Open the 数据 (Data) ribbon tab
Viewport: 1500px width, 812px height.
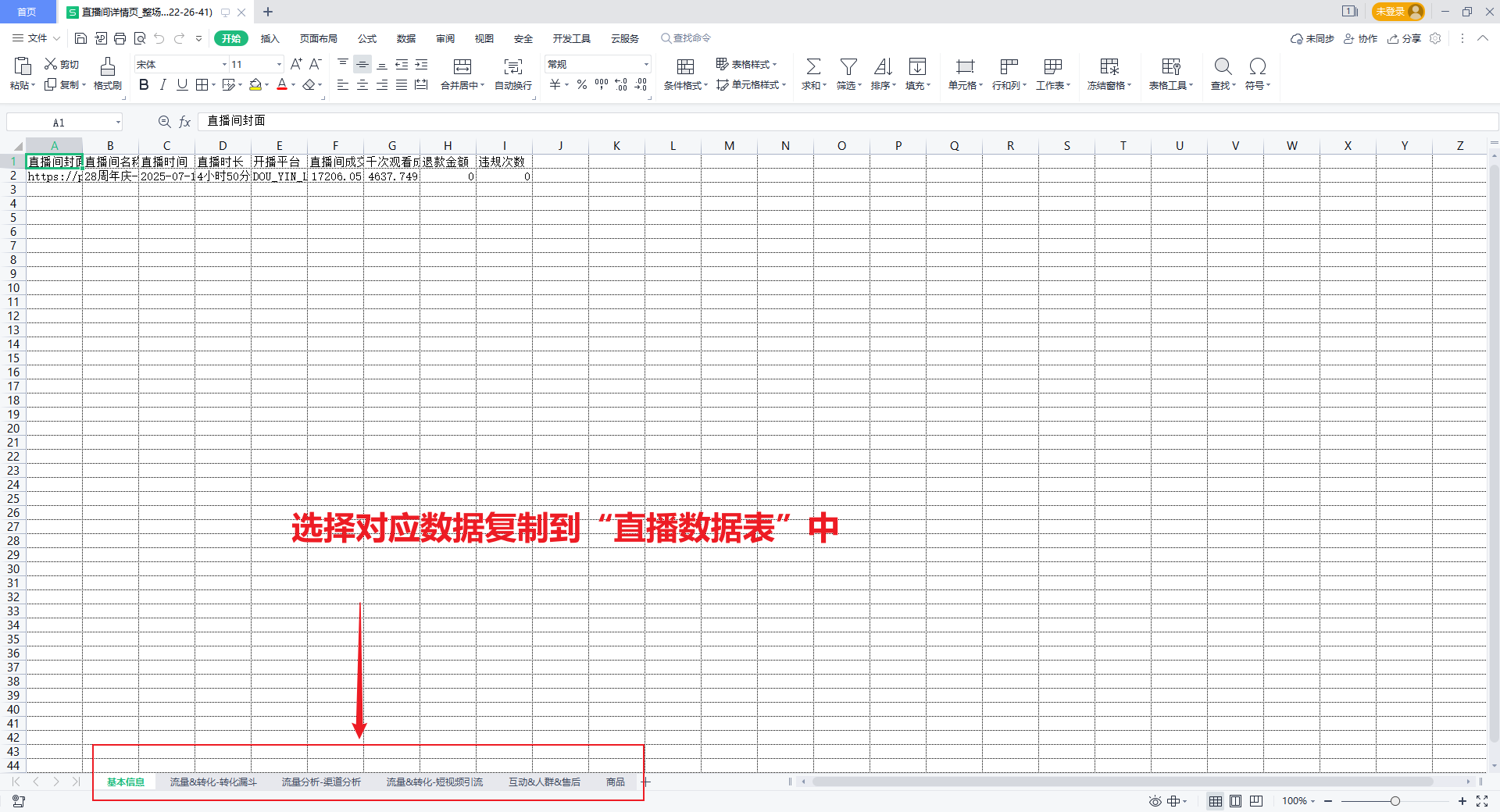405,38
